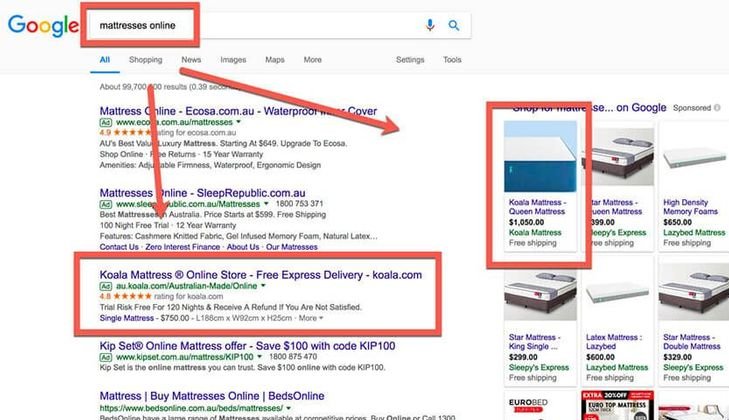
Task: Click the Our Matresses sitelink
Action: (292, 247)
